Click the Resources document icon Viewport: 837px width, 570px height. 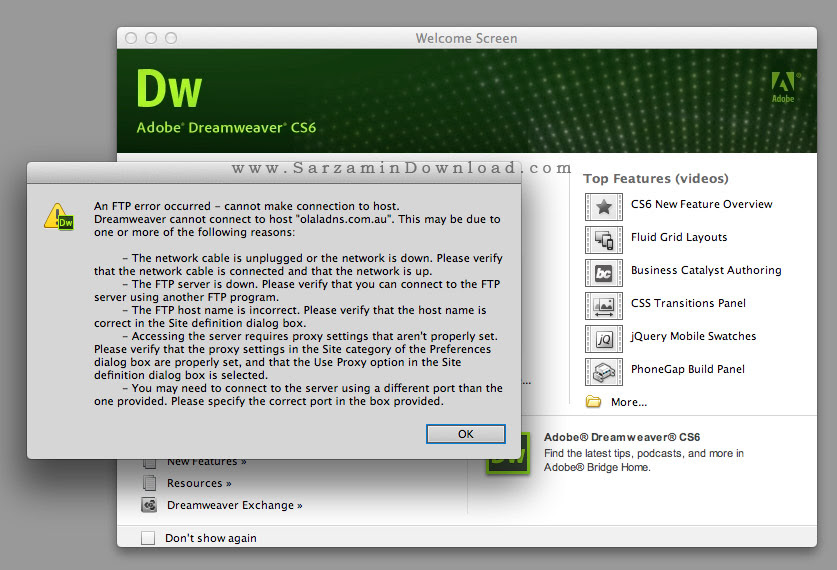(x=149, y=483)
